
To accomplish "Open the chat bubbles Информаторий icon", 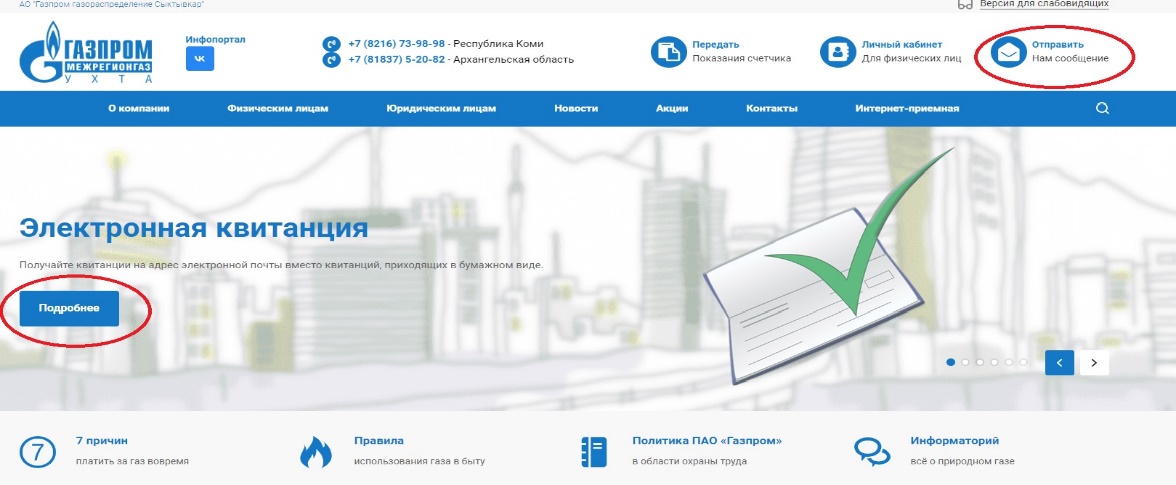I will tap(871, 452).
